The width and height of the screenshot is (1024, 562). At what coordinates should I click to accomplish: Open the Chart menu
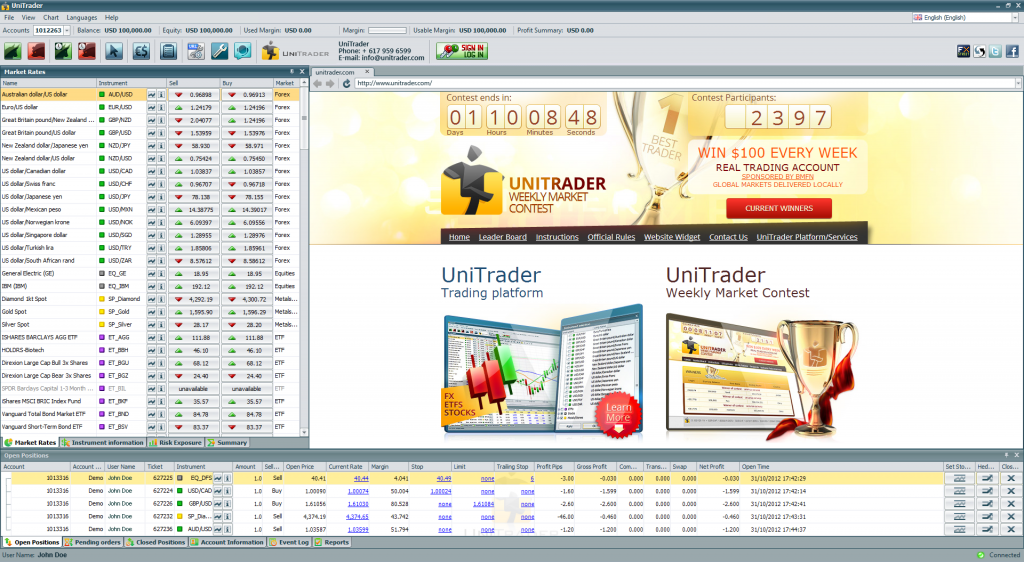point(51,17)
